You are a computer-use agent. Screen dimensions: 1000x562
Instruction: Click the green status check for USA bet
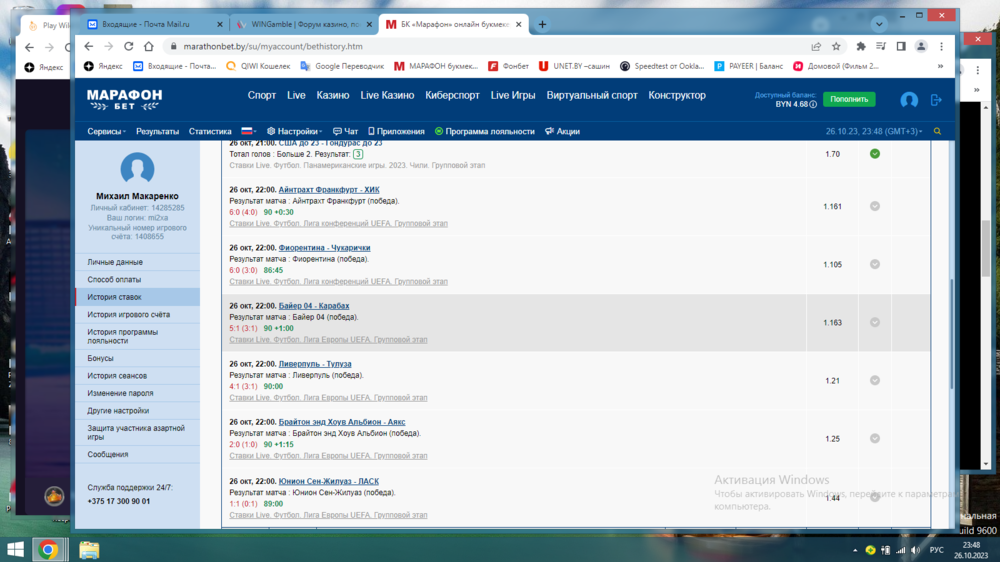tap(875, 154)
